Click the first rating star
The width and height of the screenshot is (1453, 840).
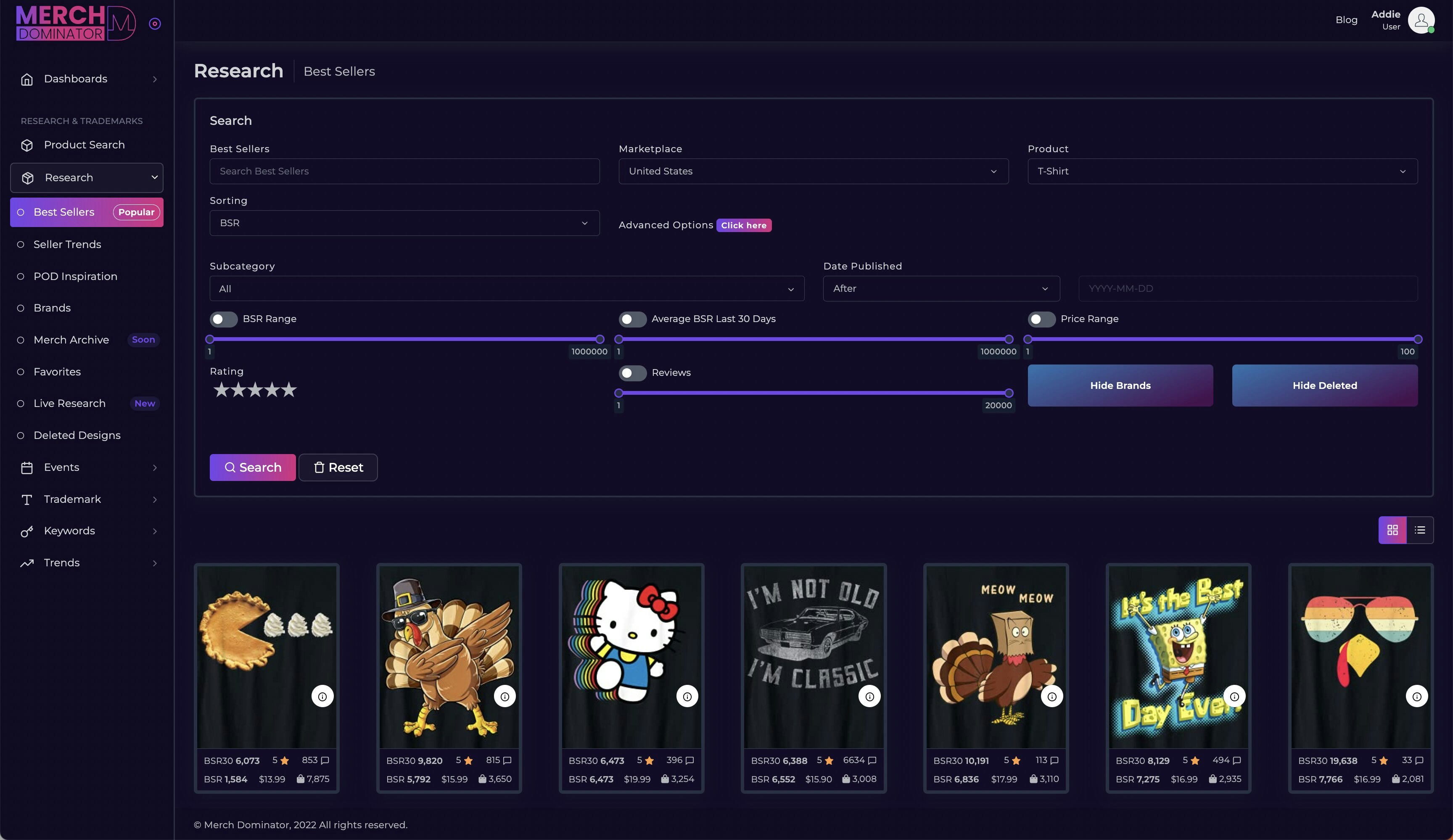[221, 390]
